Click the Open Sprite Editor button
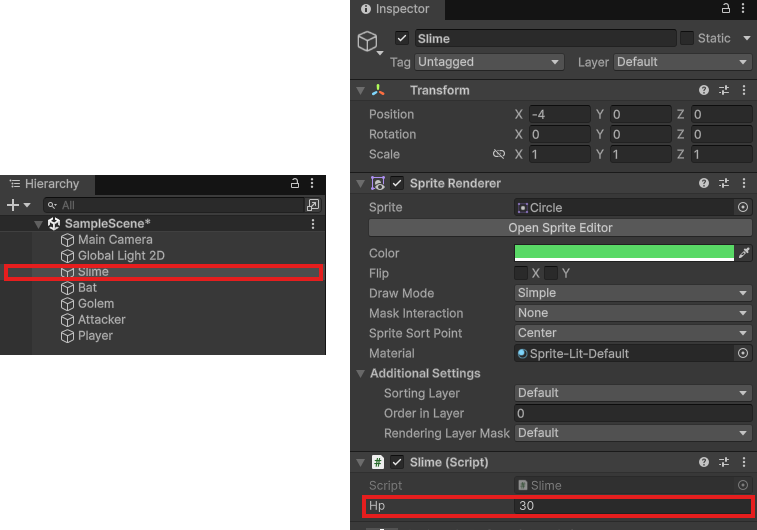Viewport: 757px width, 530px height. (x=560, y=228)
